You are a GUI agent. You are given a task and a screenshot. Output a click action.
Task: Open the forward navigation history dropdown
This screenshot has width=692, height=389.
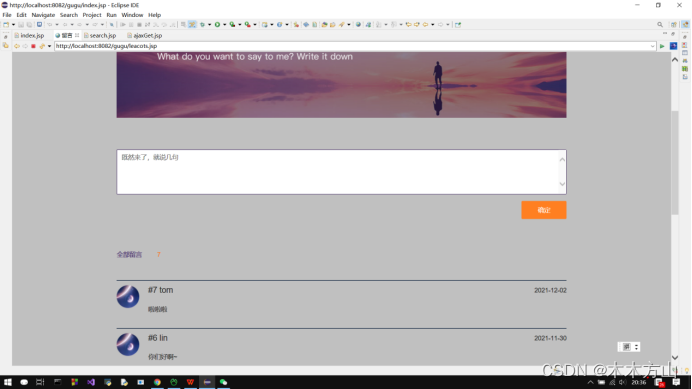point(448,25)
